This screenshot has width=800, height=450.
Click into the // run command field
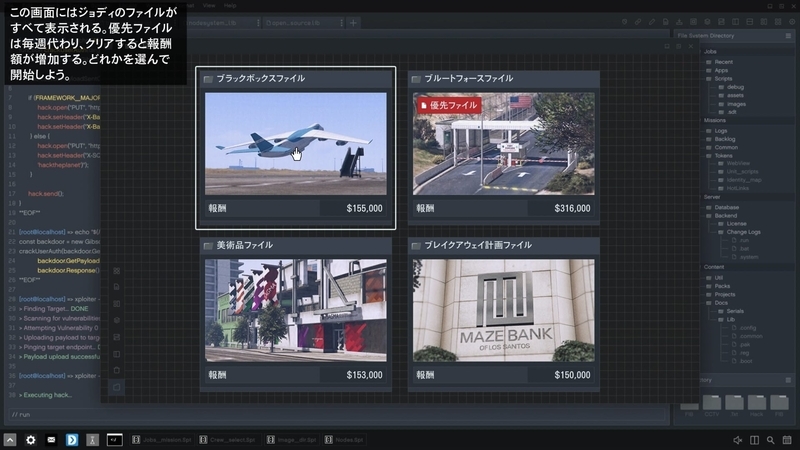pos(337,415)
